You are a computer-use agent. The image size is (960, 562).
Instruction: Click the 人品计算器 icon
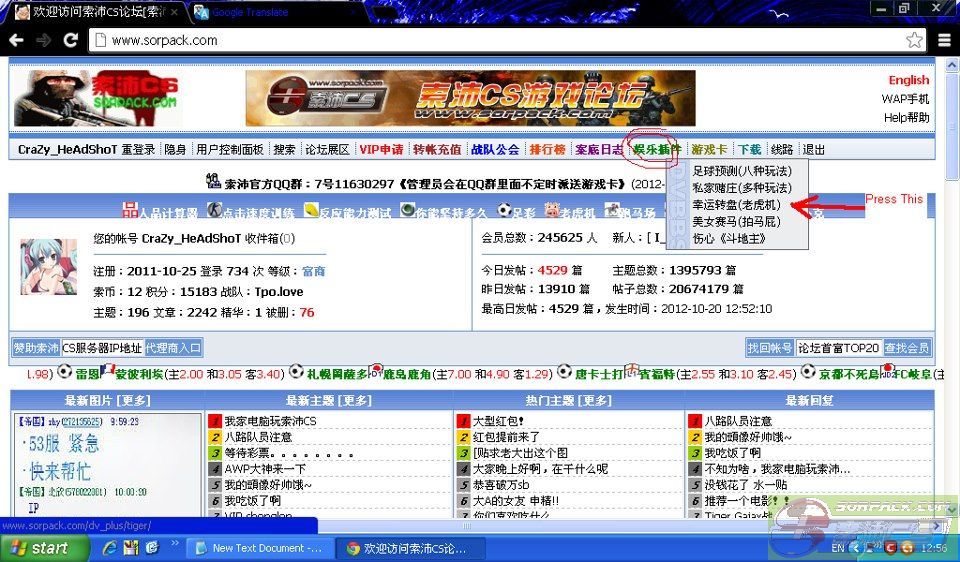[x=130, y=210]
